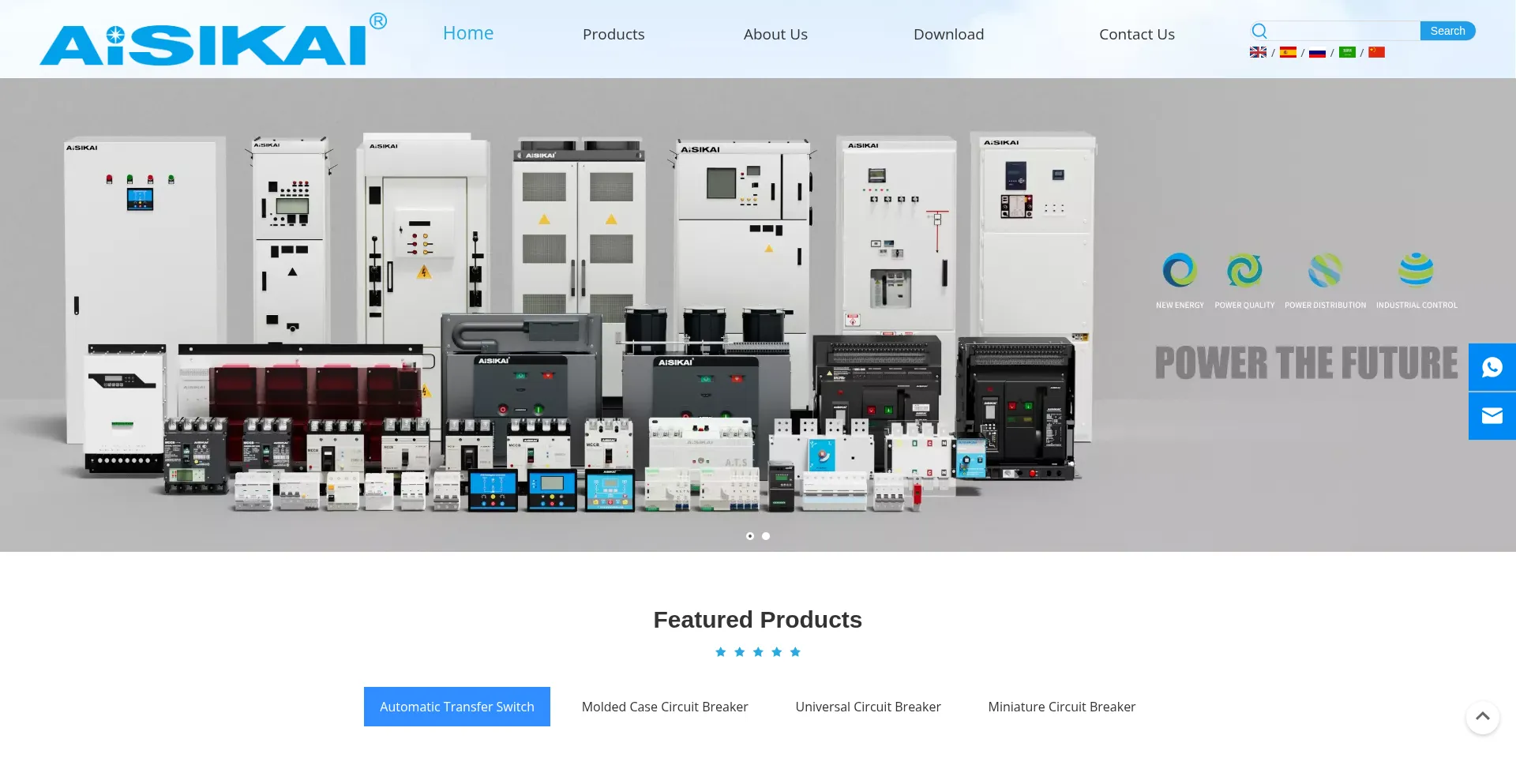
Task: Focus the search text field
Action: [1344, 31]
